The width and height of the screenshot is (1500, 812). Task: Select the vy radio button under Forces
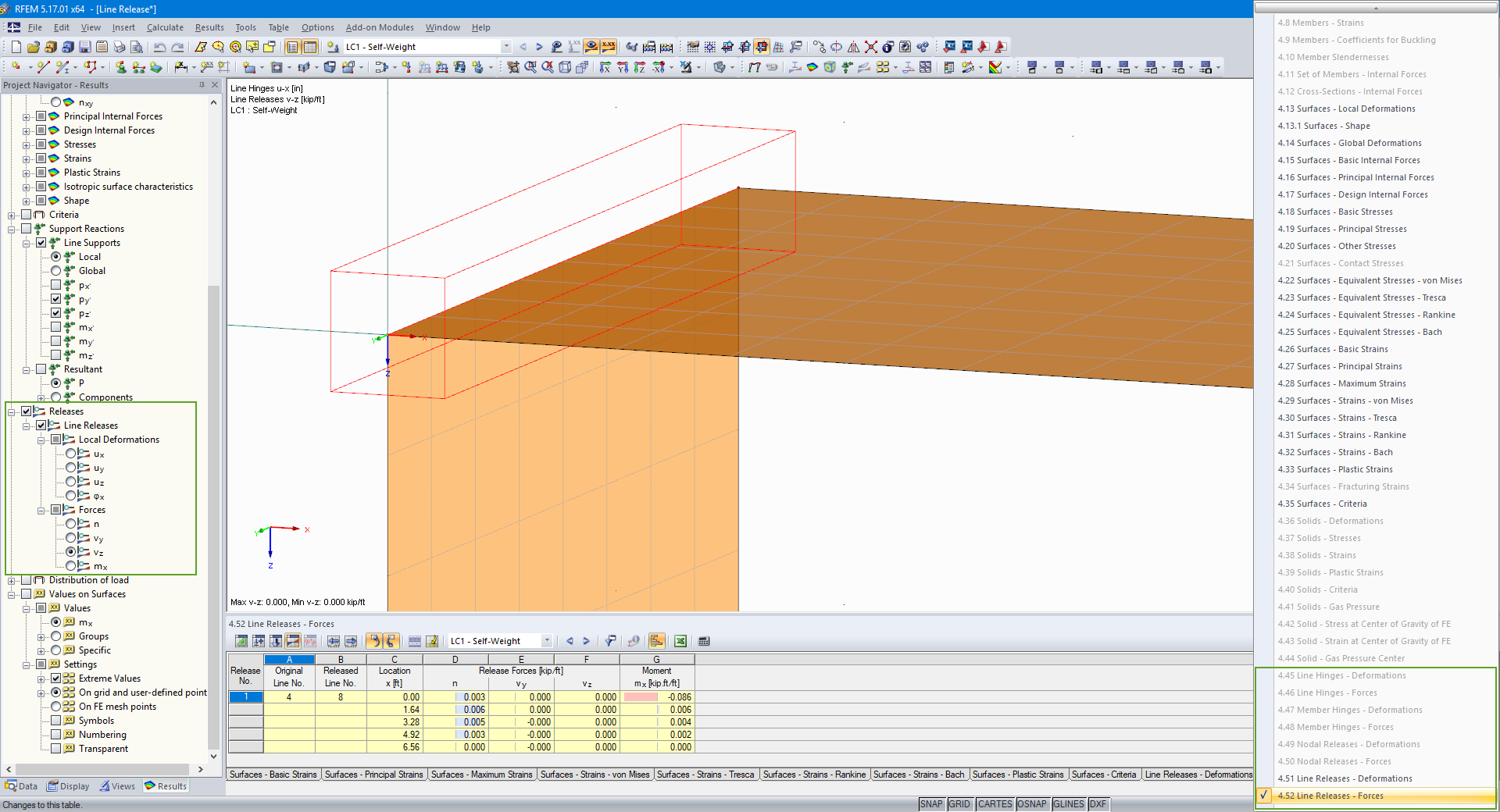point(72,538)
